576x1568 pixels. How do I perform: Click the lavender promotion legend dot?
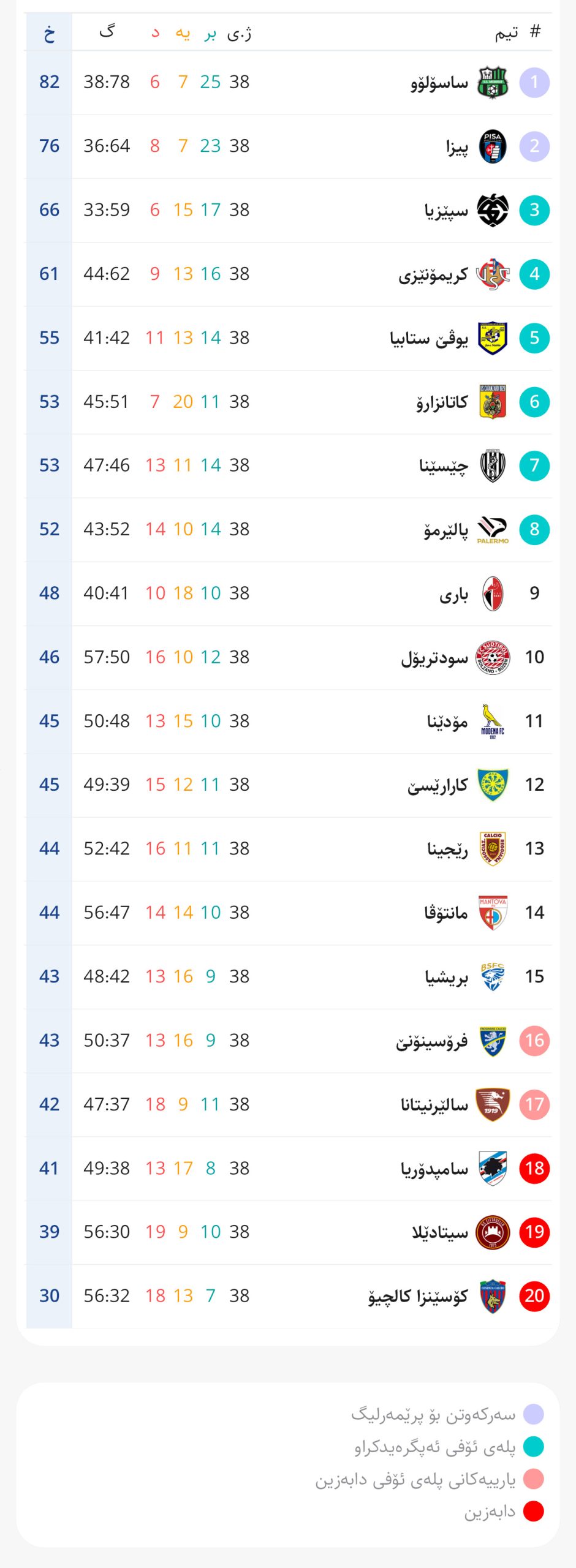tap(534, 1414)
